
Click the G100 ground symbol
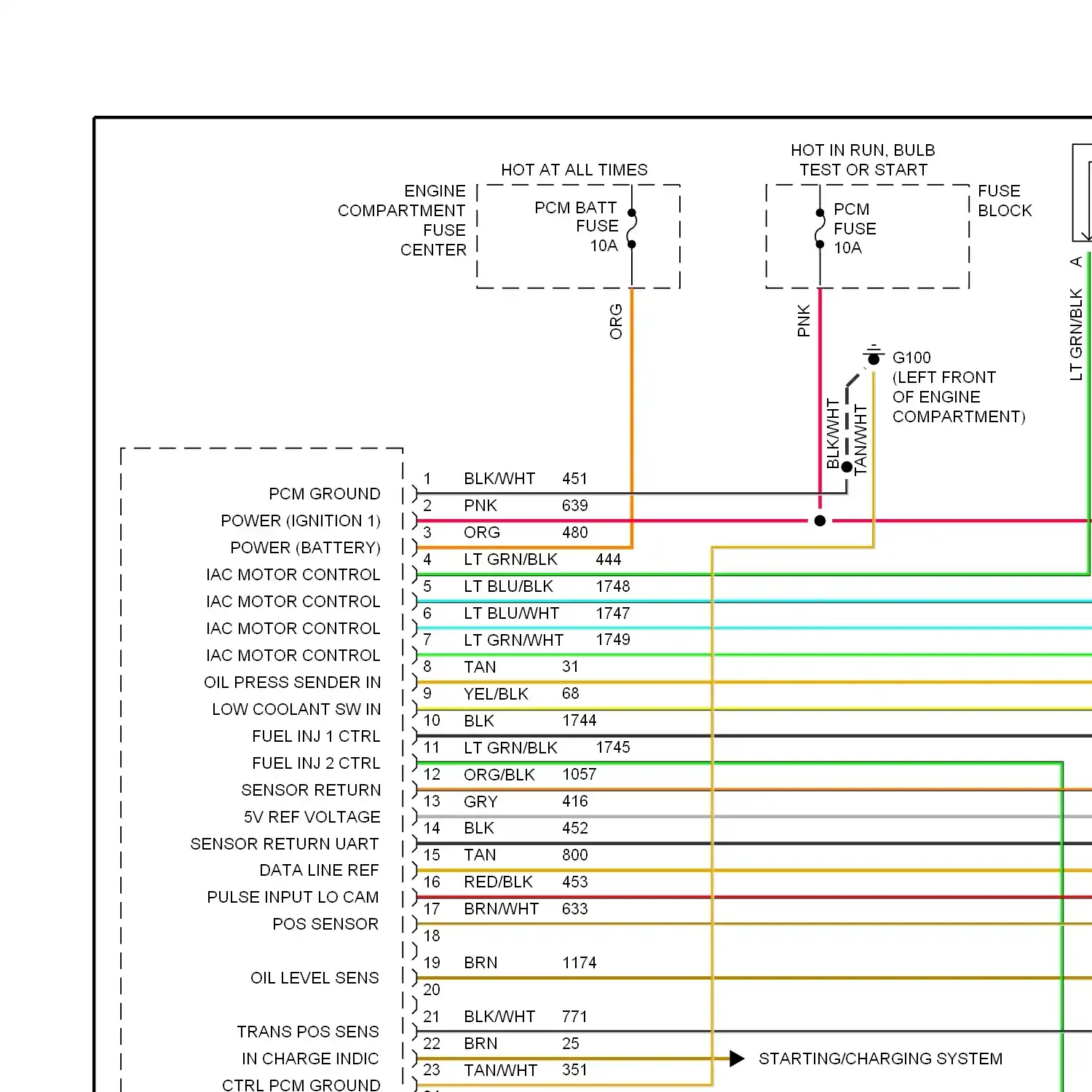(x=874, y=356)
